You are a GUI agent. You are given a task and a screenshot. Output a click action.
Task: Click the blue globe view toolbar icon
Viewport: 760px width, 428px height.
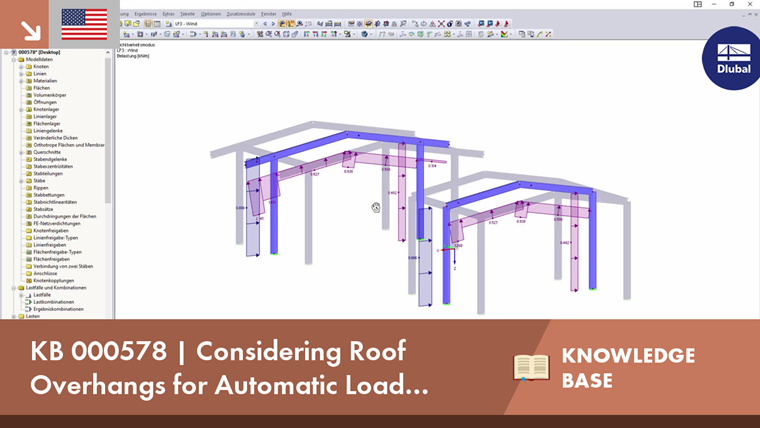point(364,34)
